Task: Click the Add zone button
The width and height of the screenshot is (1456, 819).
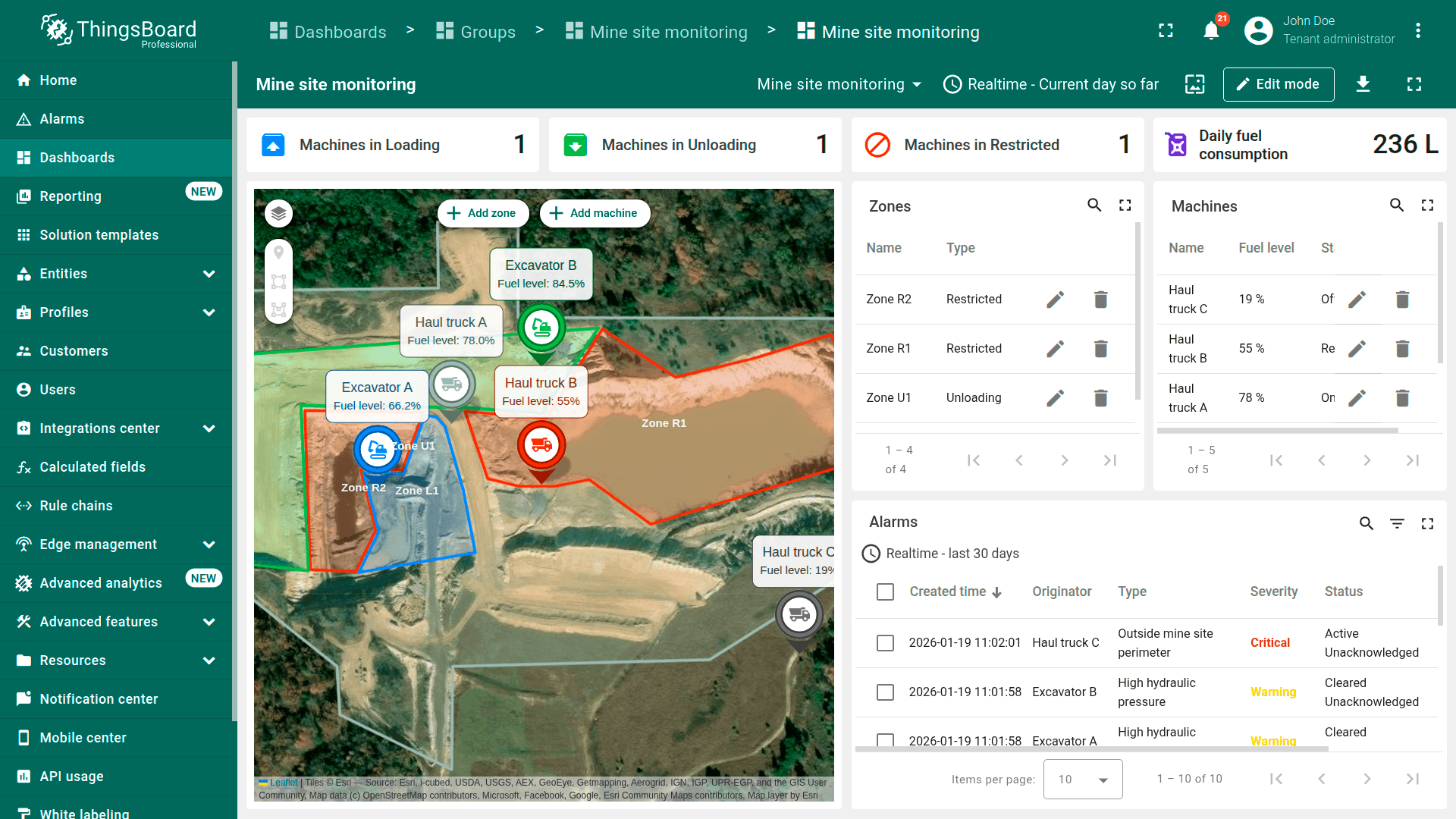Action: pyautogui.click(x=482, y=213)
